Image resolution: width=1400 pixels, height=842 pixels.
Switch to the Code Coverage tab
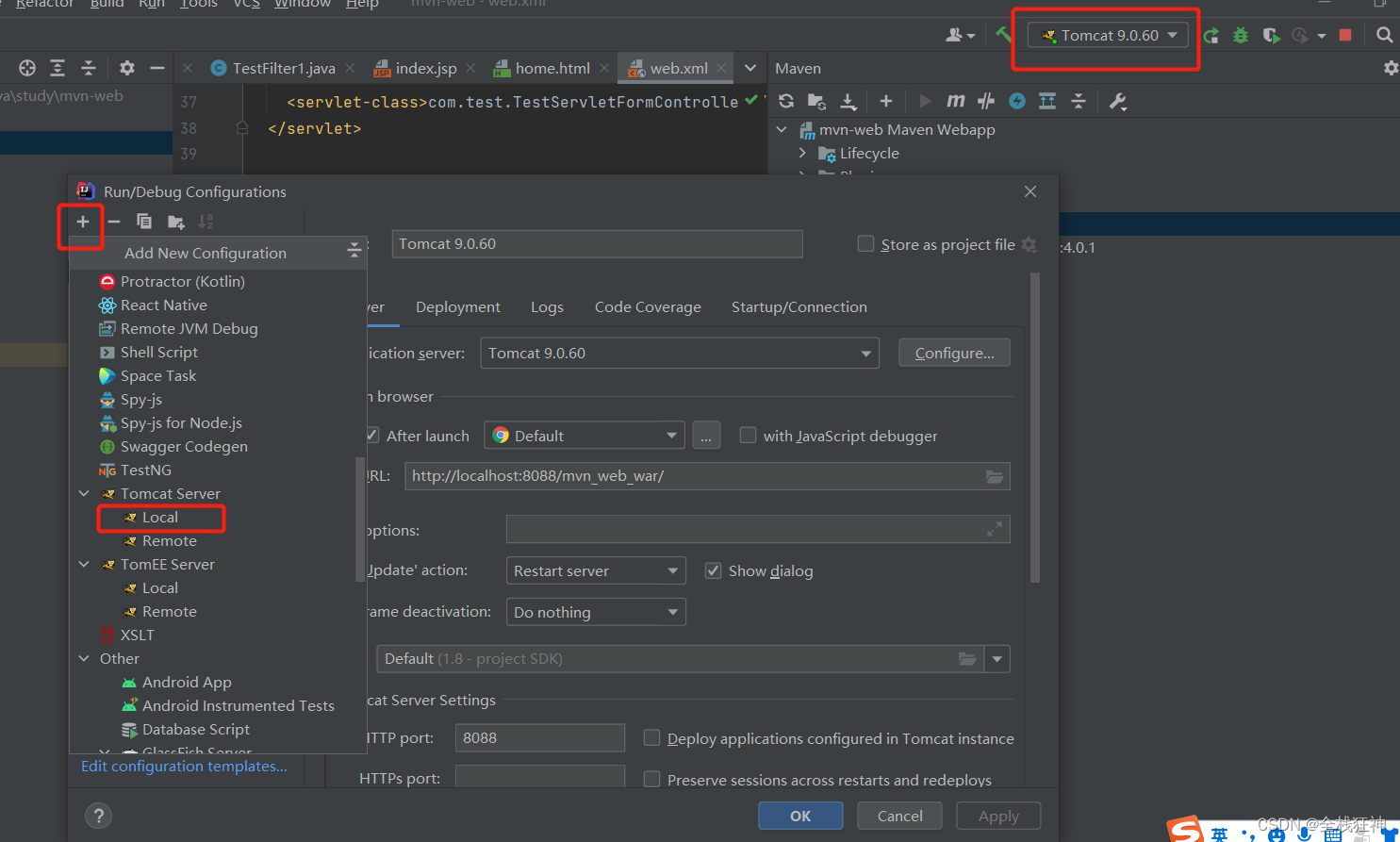pyautogui.click(x=648, y=307)
